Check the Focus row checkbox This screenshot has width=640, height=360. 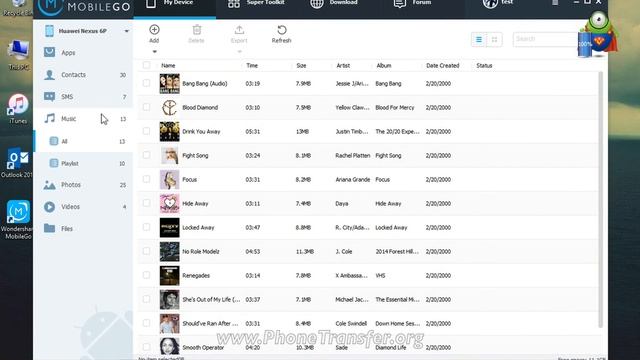(147, 179)
